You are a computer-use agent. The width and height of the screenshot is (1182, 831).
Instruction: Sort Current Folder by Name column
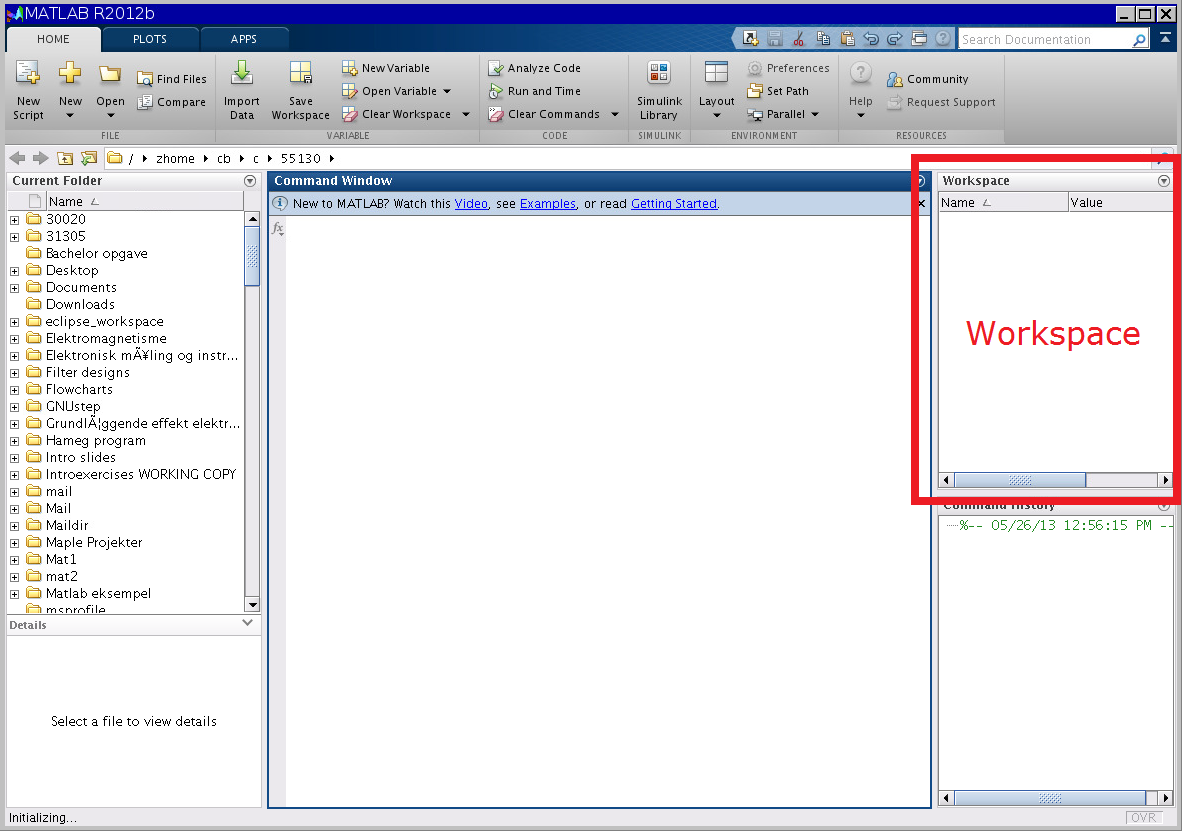[x=145, y=201]
